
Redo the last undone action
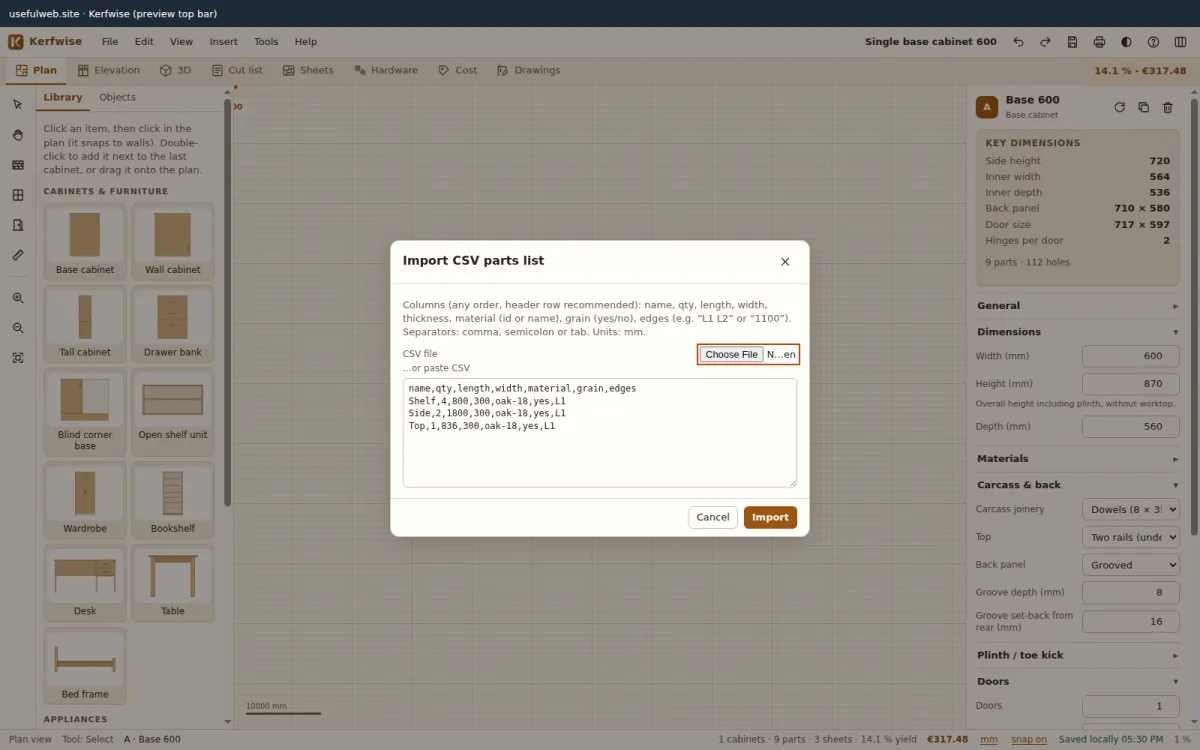pyautogui.click(x=1045, y=42)
